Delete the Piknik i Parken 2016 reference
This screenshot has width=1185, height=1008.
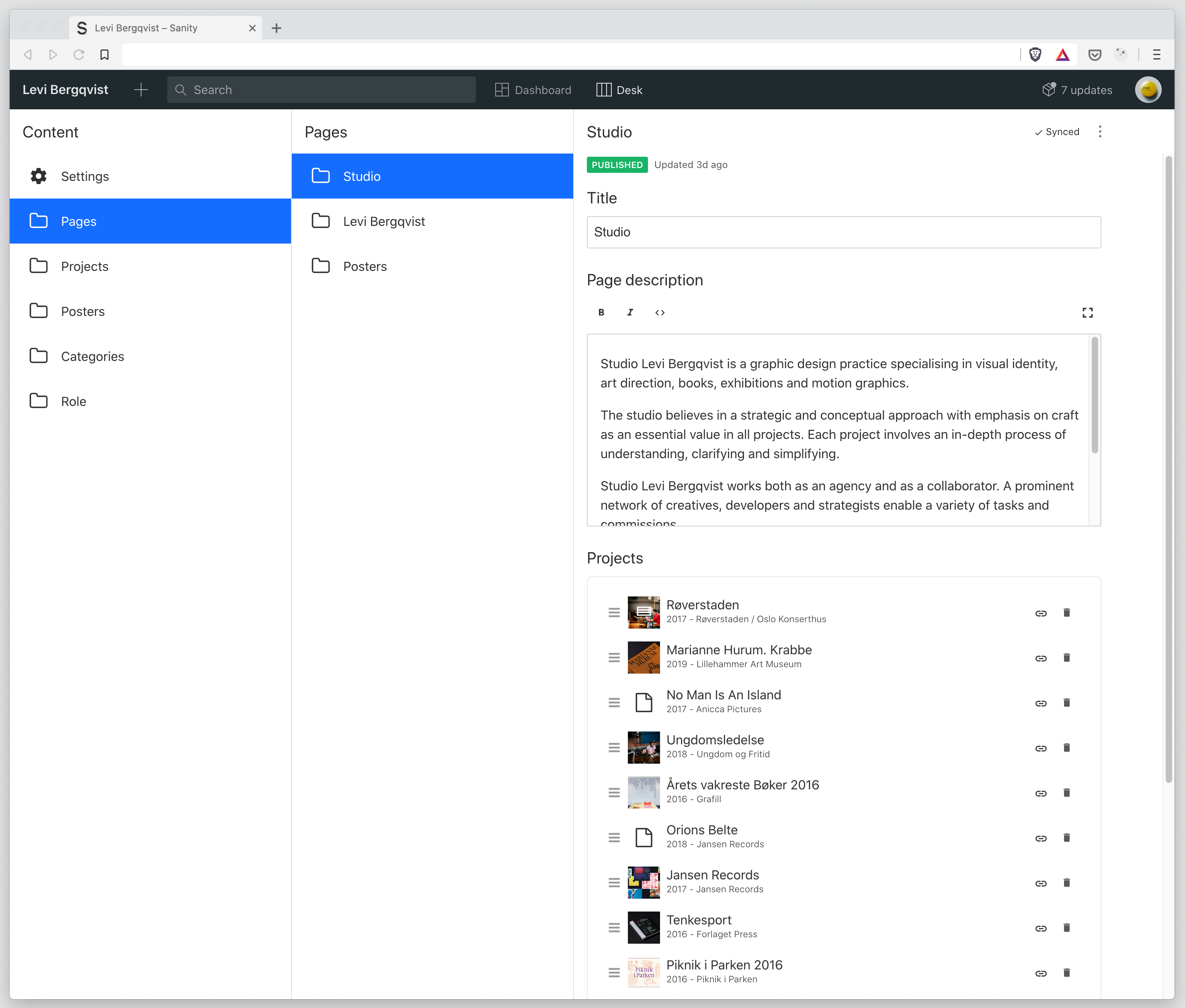tap(1066, 973)
